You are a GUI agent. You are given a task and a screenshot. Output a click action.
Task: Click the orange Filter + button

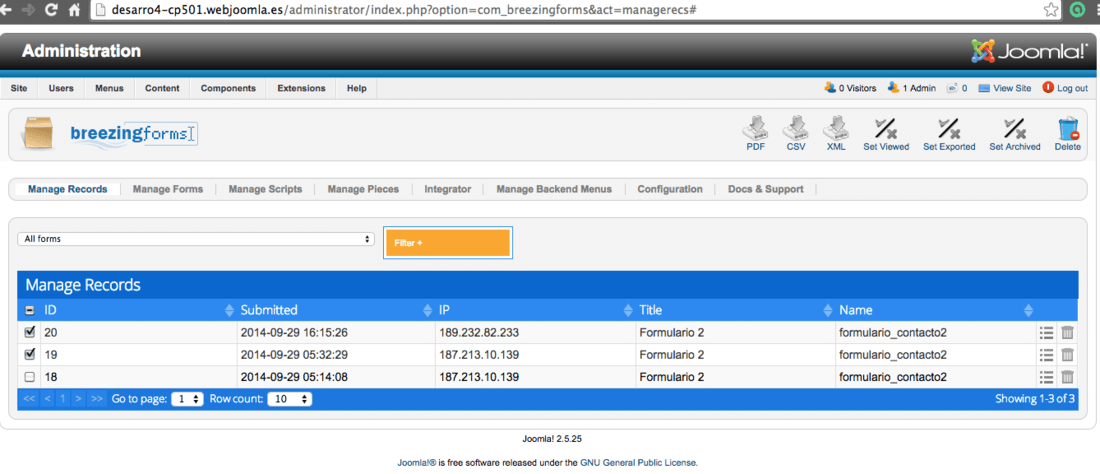point(448,243)
